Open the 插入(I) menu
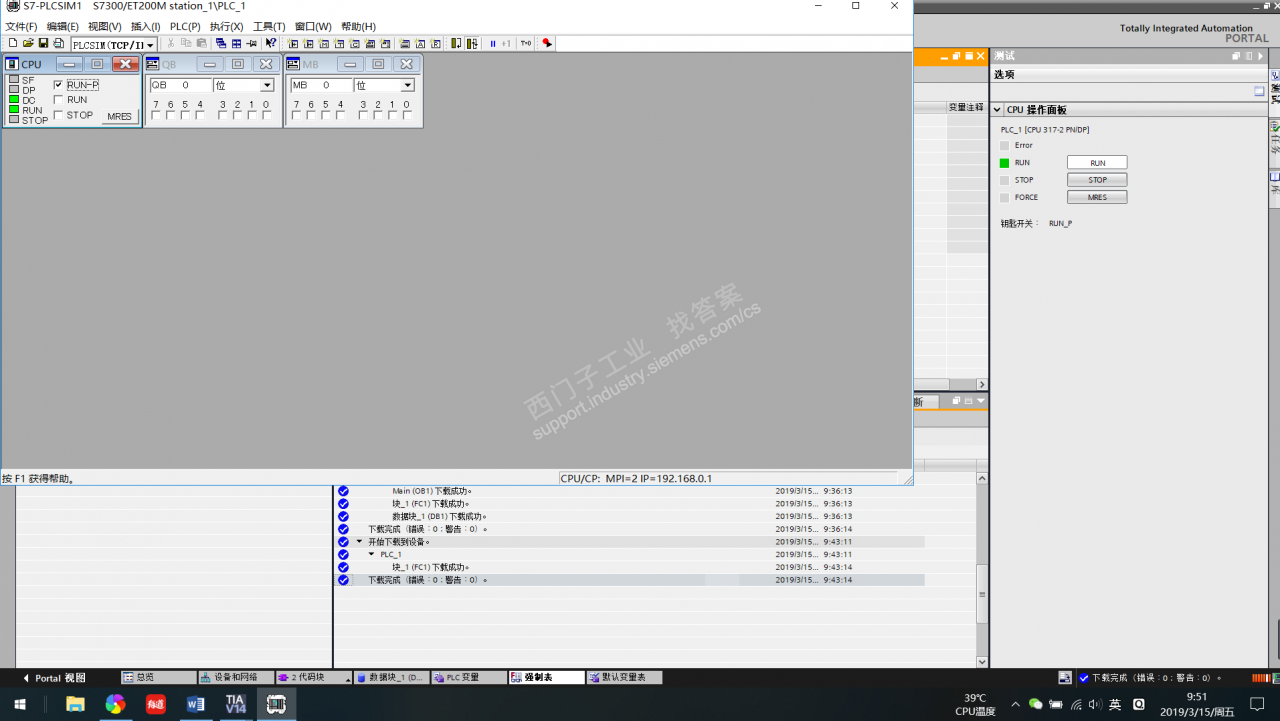 pyautogui.click(x=146, y=26)
